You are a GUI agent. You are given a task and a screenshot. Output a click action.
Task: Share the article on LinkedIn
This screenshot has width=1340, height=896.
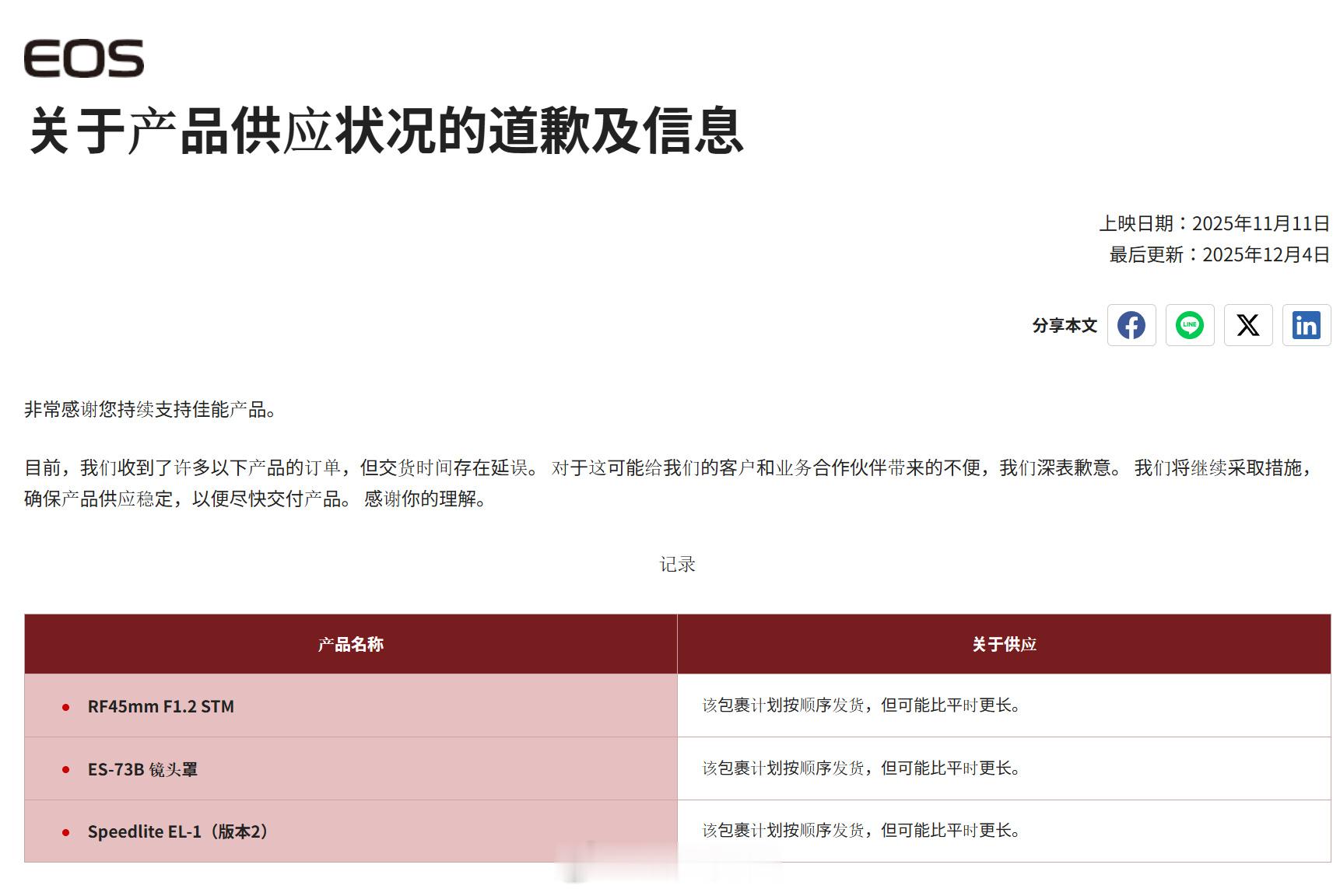(x=1307, y=325)
